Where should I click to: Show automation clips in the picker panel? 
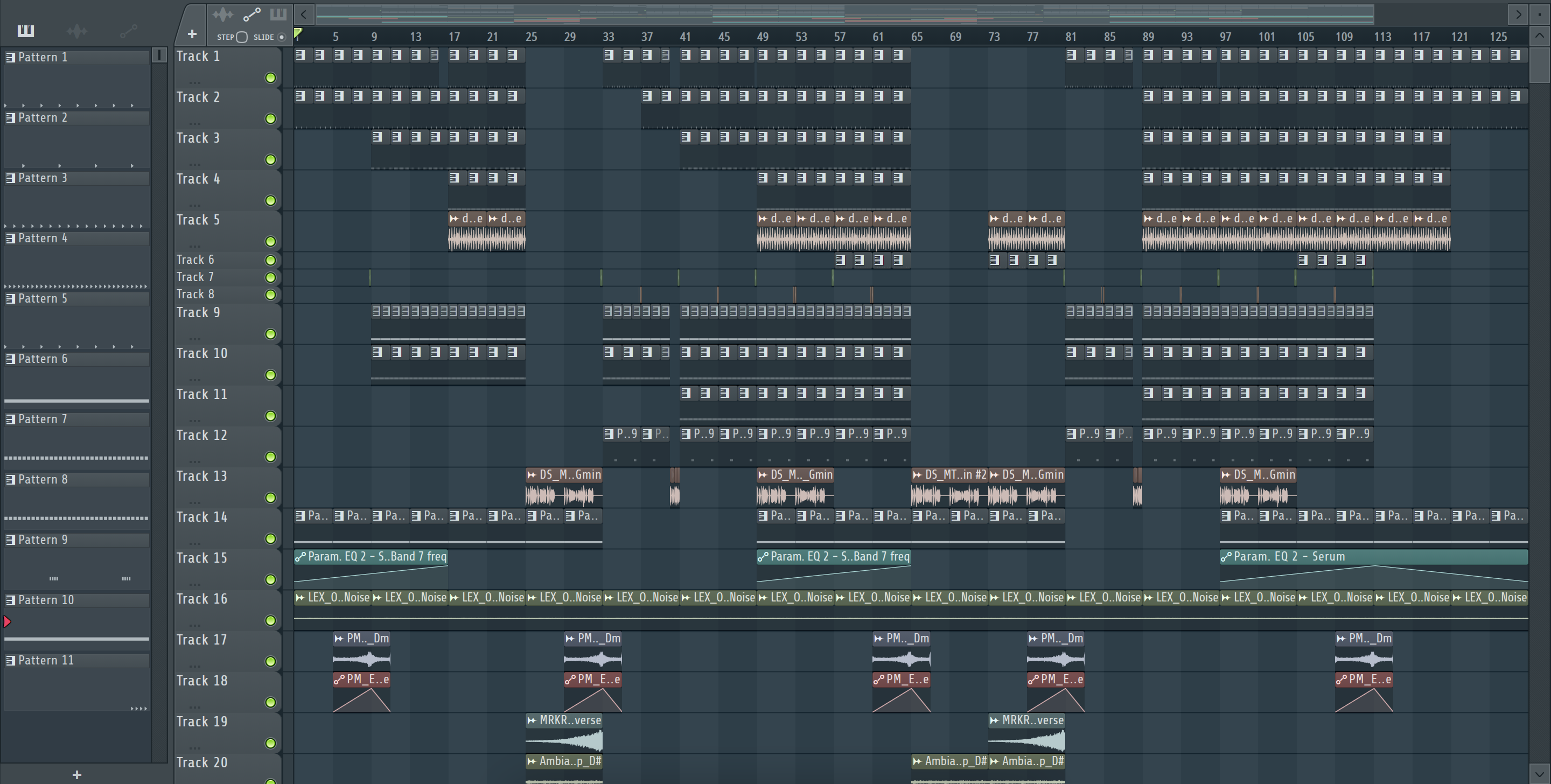pyautogui.click(x=128, y=31)
